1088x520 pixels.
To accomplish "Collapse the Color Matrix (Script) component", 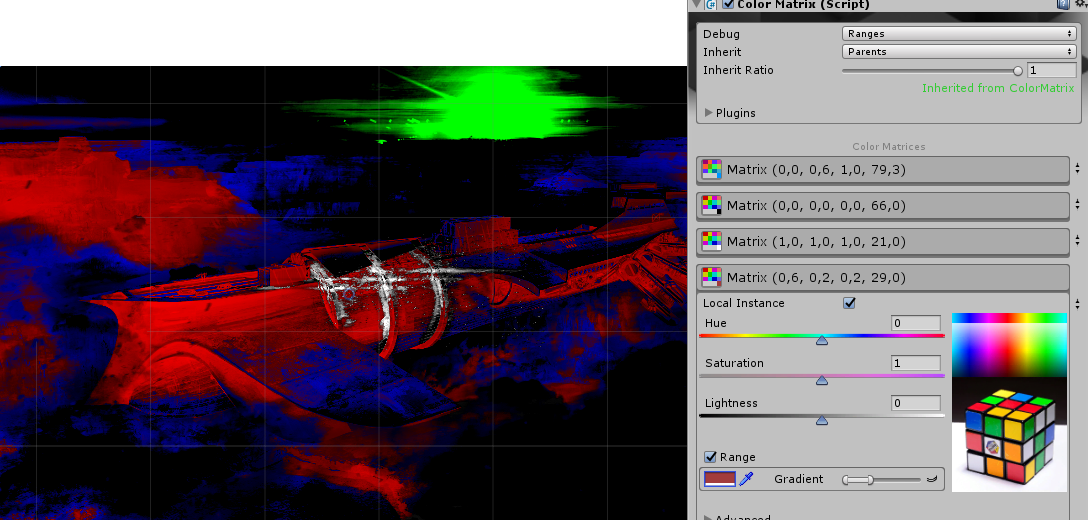I will 697,4.
